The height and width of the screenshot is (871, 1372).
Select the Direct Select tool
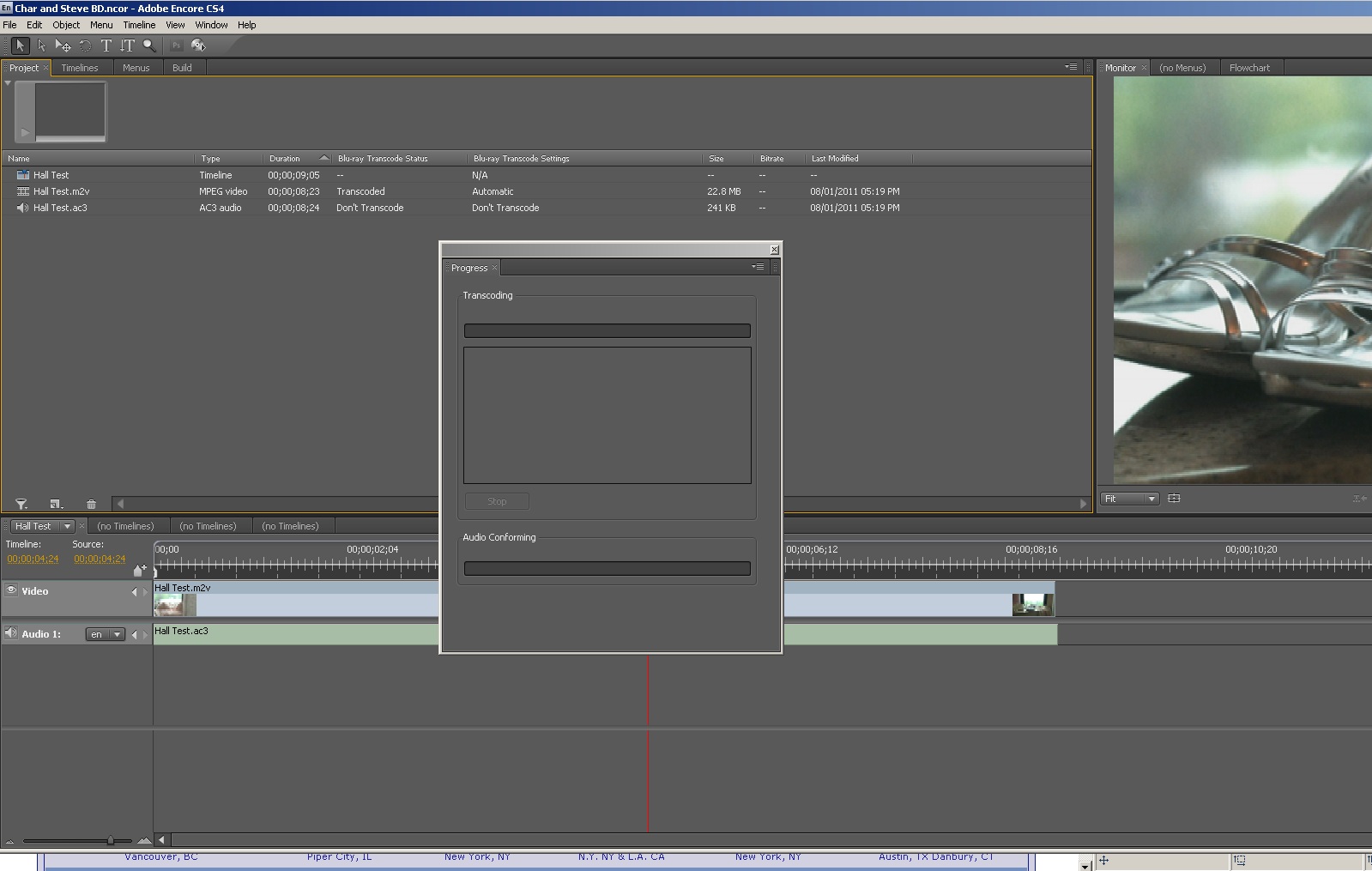[41, 45]
